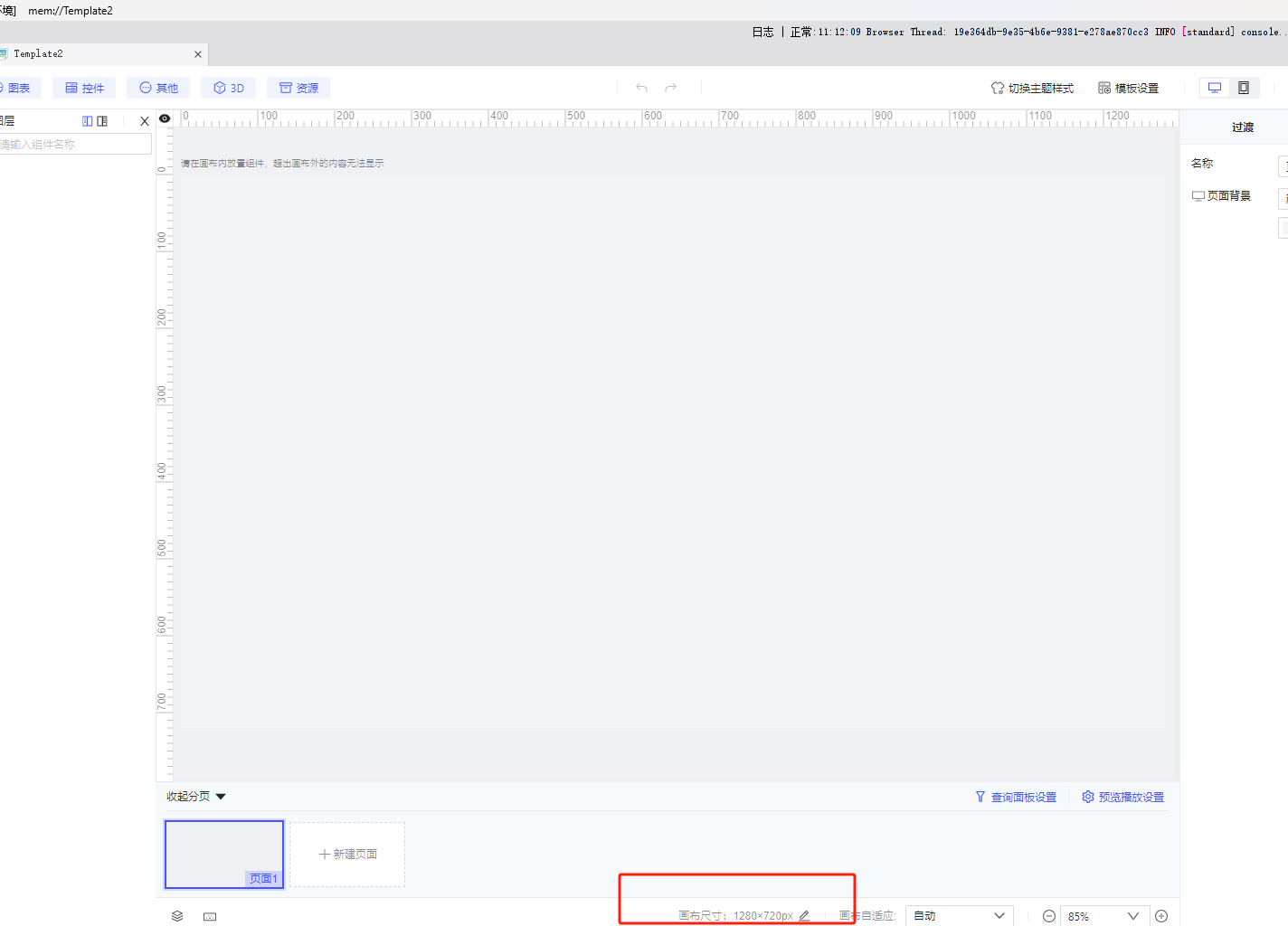Open the 85% zoom dropdown
The image size is (1288, 926).
(1104, 916)
